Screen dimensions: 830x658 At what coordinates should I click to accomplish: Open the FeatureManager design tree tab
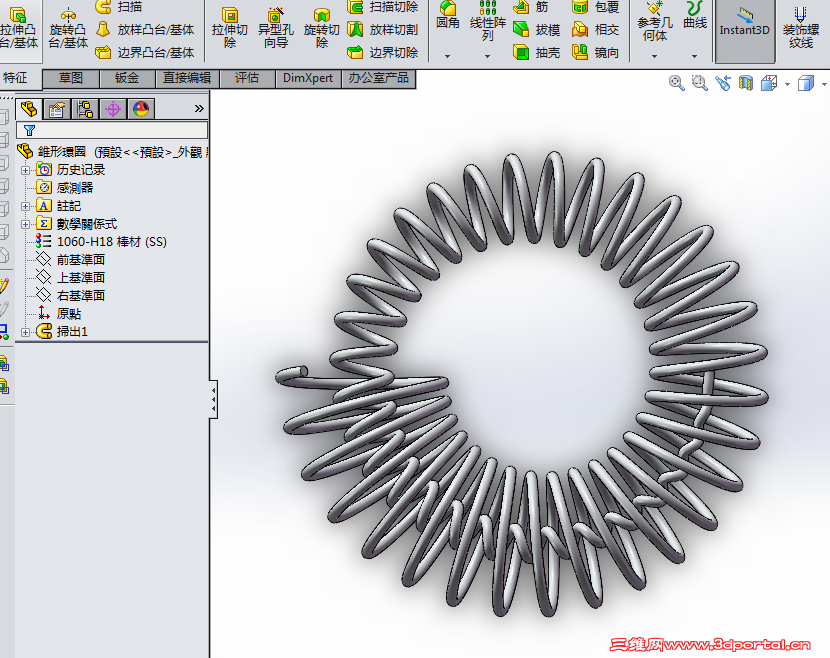[29, 109]
